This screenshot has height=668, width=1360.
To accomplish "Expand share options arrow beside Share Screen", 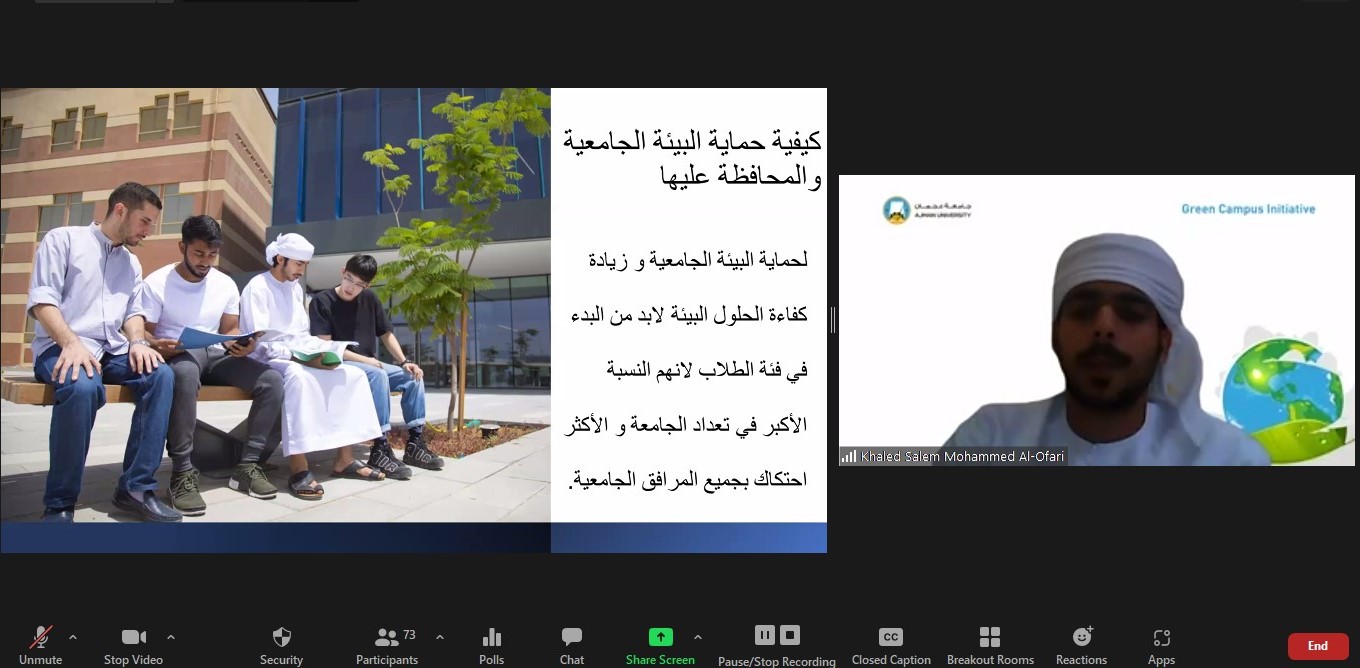I will click(x=697, y=637).
